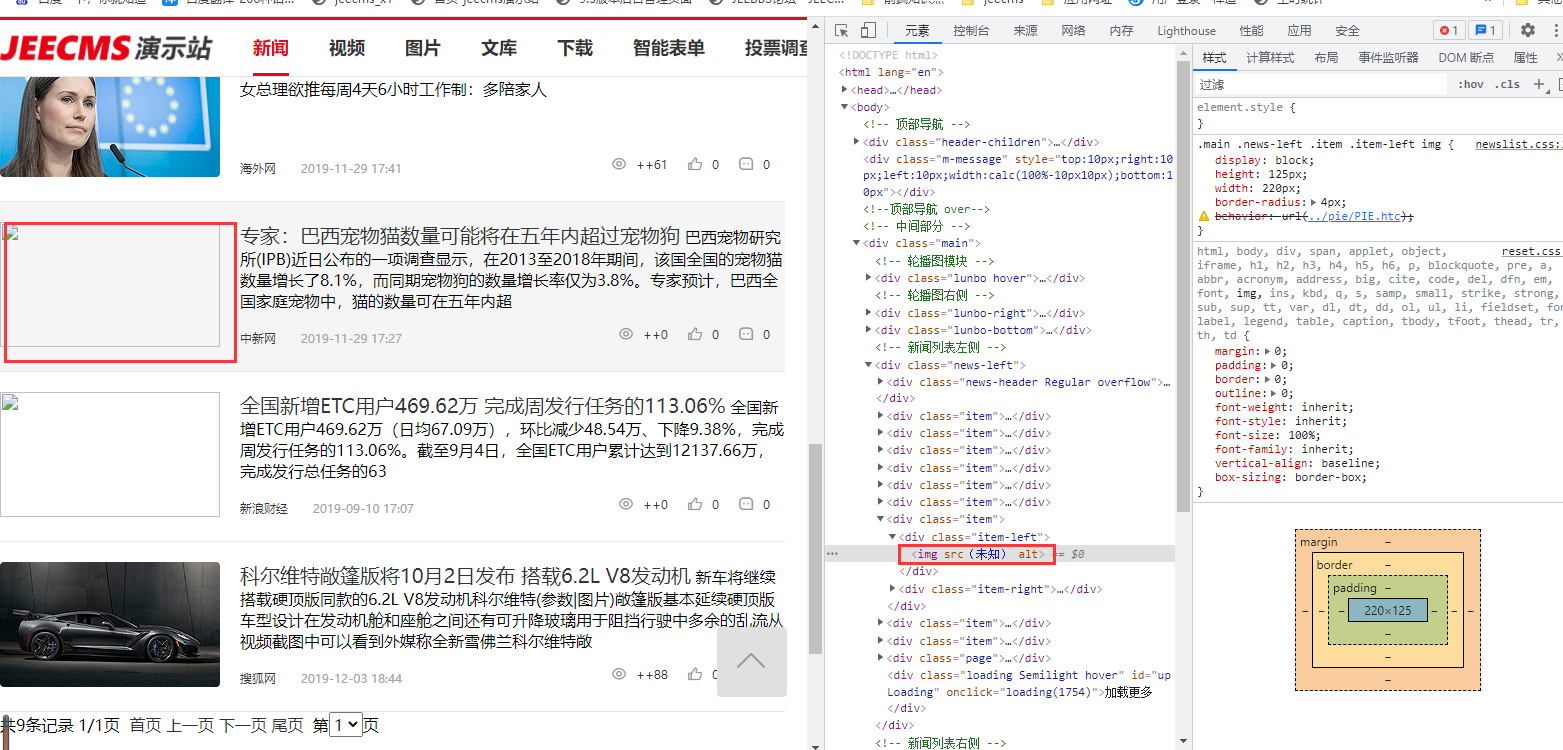Open the 事件监听器 tab
The width and height of the screenshot is (1563, 750).
click(x=1388, y=58)
